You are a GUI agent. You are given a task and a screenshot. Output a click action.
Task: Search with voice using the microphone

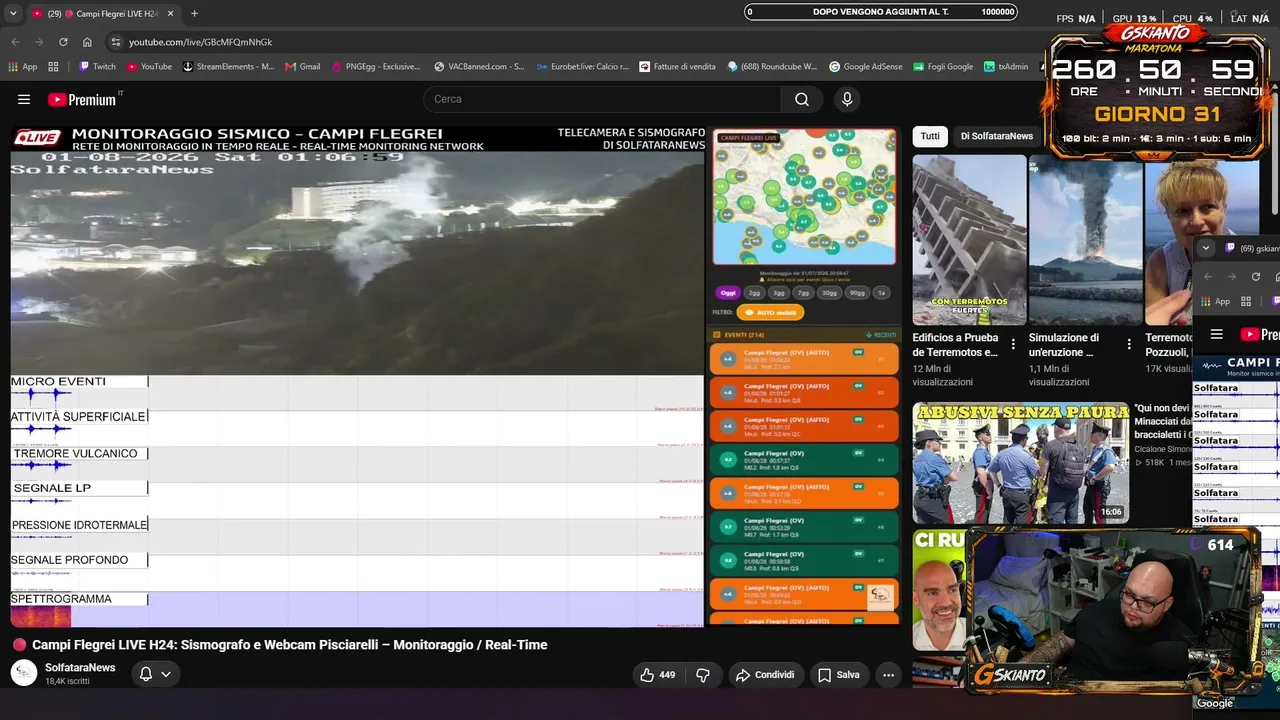coord(847,99)
